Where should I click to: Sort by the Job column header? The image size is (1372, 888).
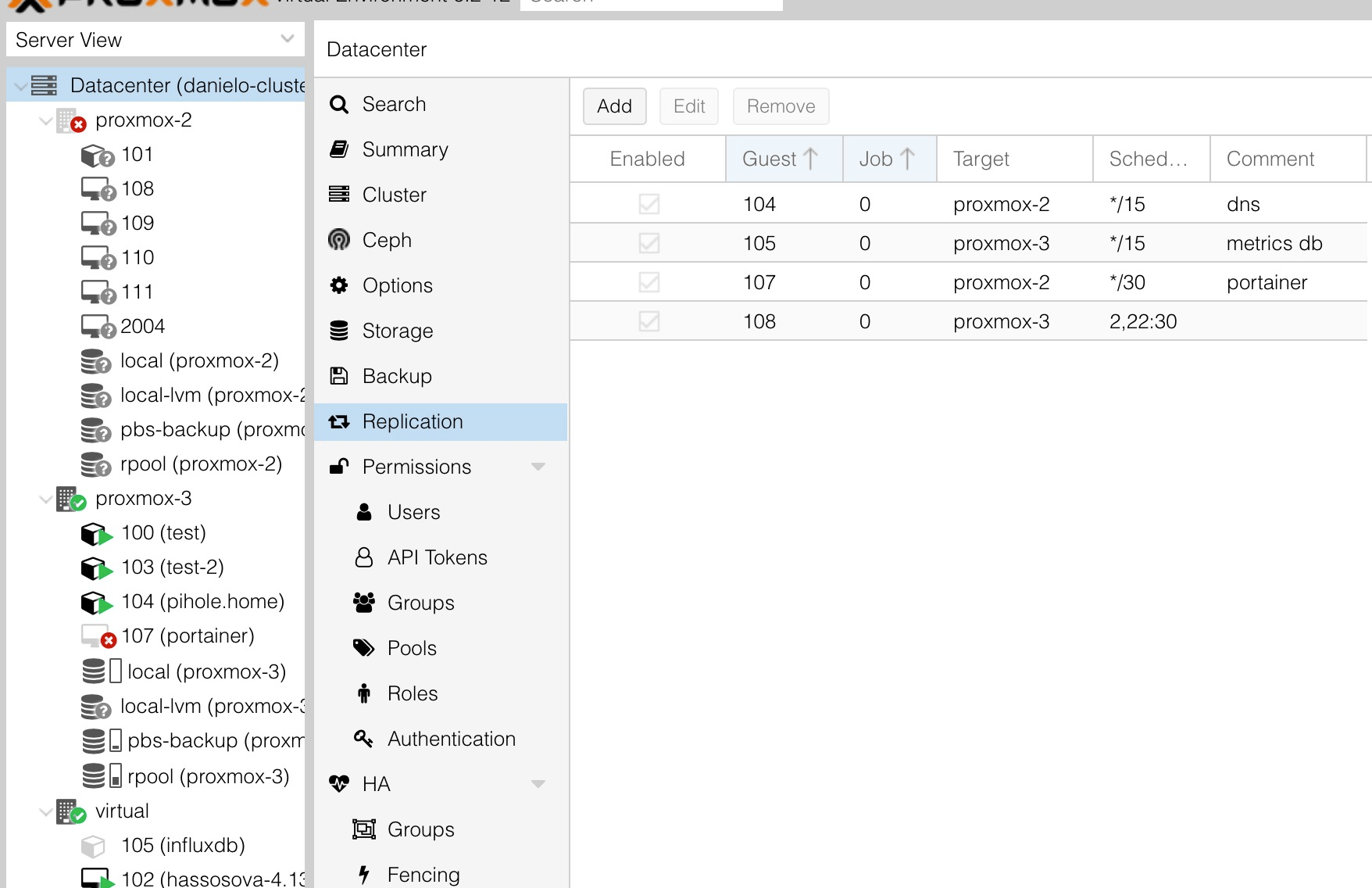[890, 159]
